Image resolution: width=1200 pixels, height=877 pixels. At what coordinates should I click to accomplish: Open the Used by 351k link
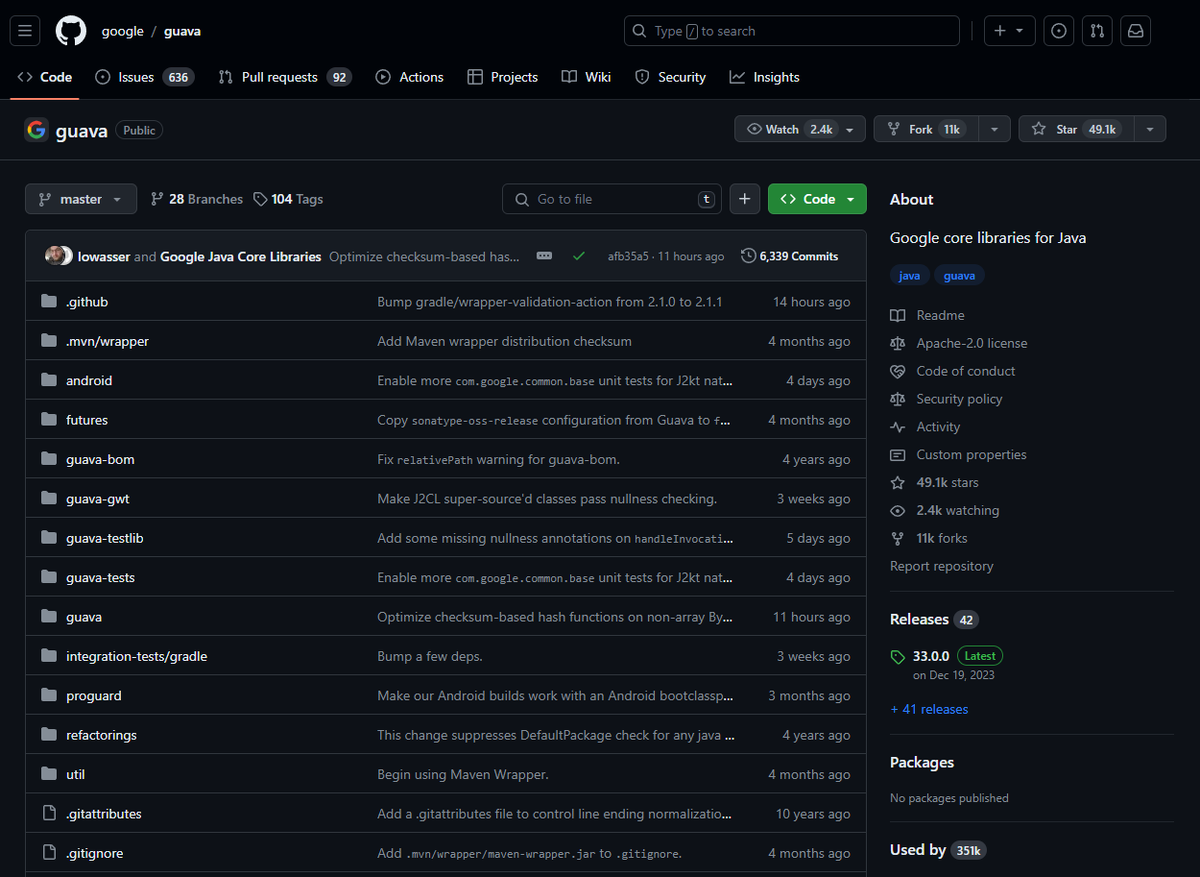click(937, 850)
